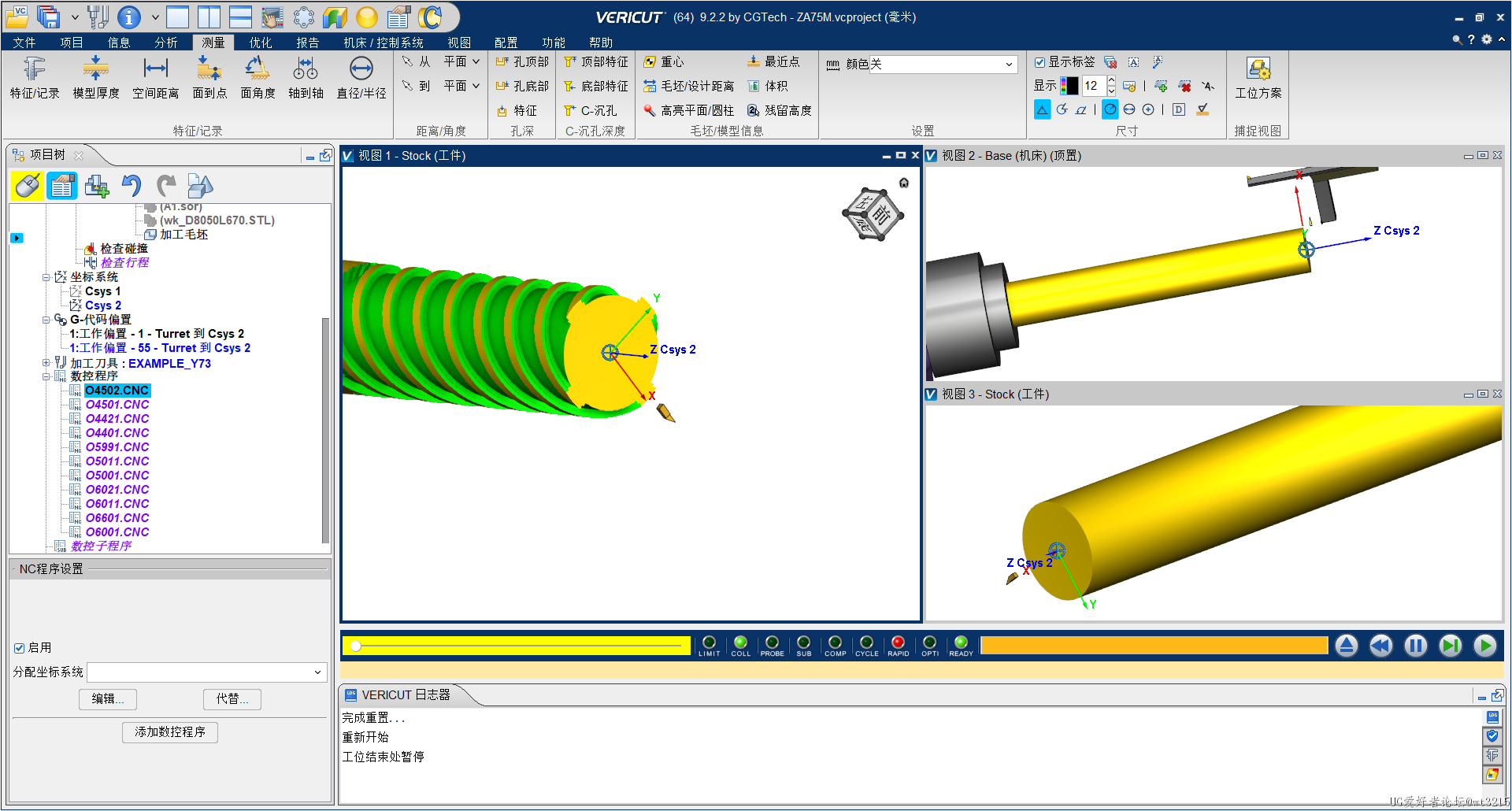Click the undo arrow in project tree toolbar
Viewport: 1512px width, 811px height.
[132, 186]
